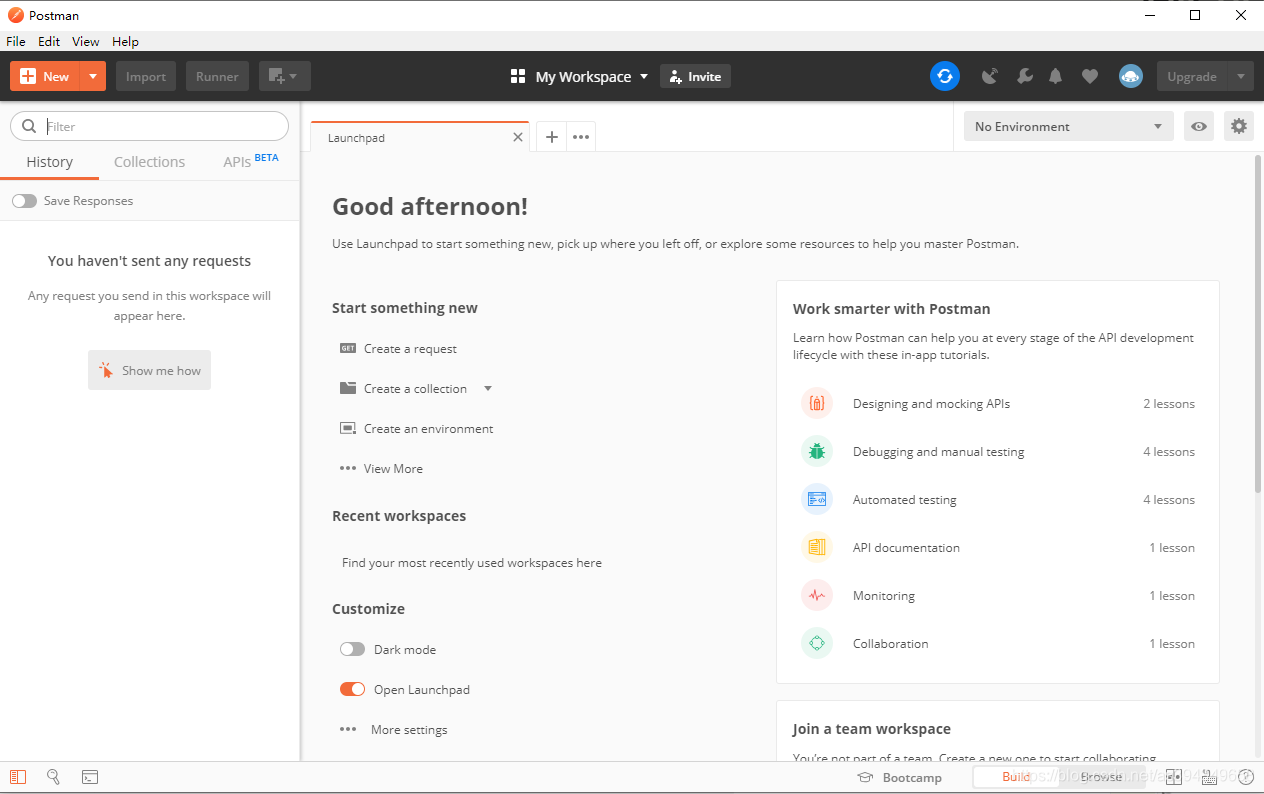Click the Create a request link
The height and width of the screenshot is (794, 1264).
(410, 349)
